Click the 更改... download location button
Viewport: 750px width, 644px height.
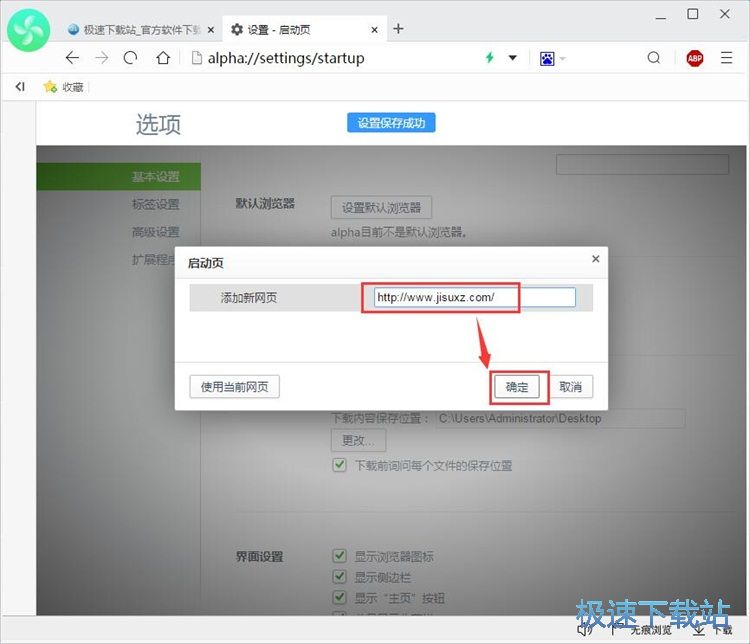pos(358,440)
